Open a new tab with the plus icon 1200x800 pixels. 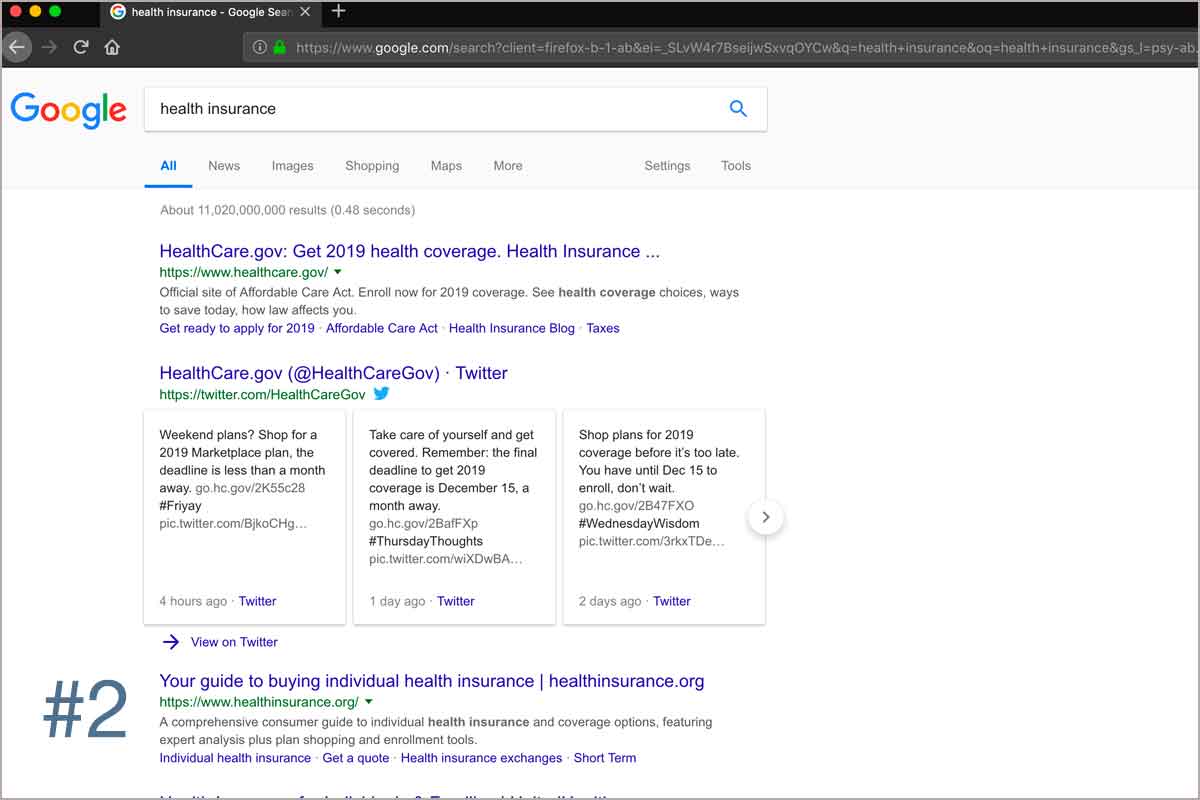coord(338,11)
